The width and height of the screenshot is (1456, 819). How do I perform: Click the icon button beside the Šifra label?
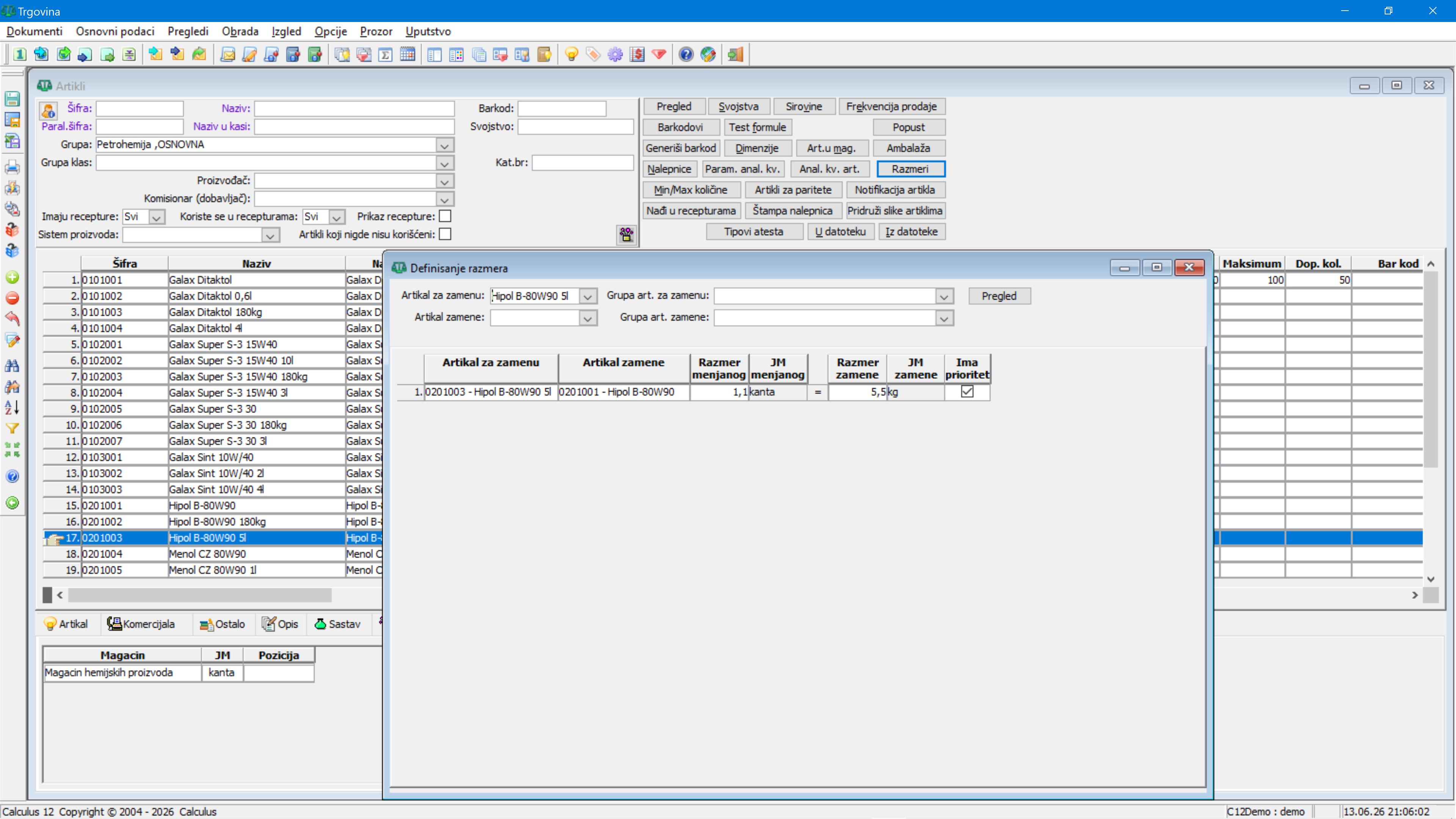coord(49,110)
